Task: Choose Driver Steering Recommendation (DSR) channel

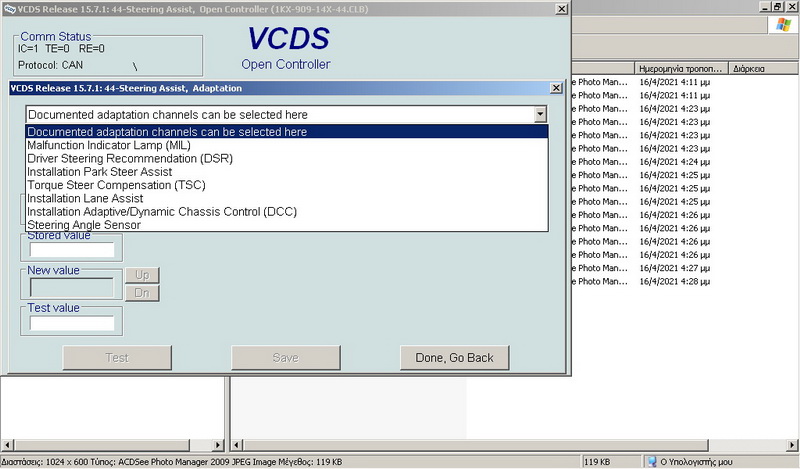Action: click(287, 158)
